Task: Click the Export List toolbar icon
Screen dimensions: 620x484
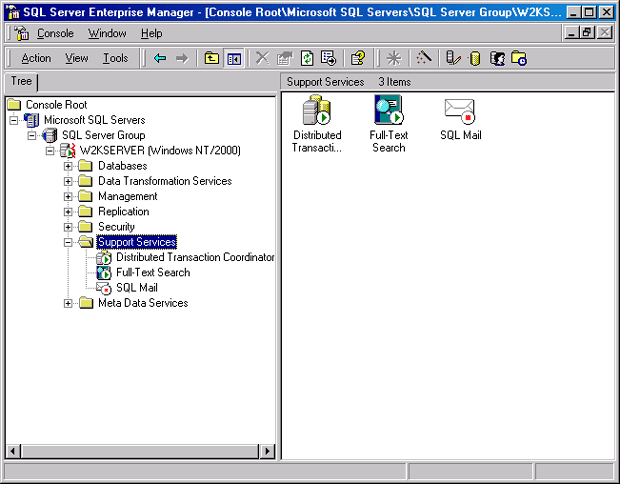Action: (x=329, y=59)
